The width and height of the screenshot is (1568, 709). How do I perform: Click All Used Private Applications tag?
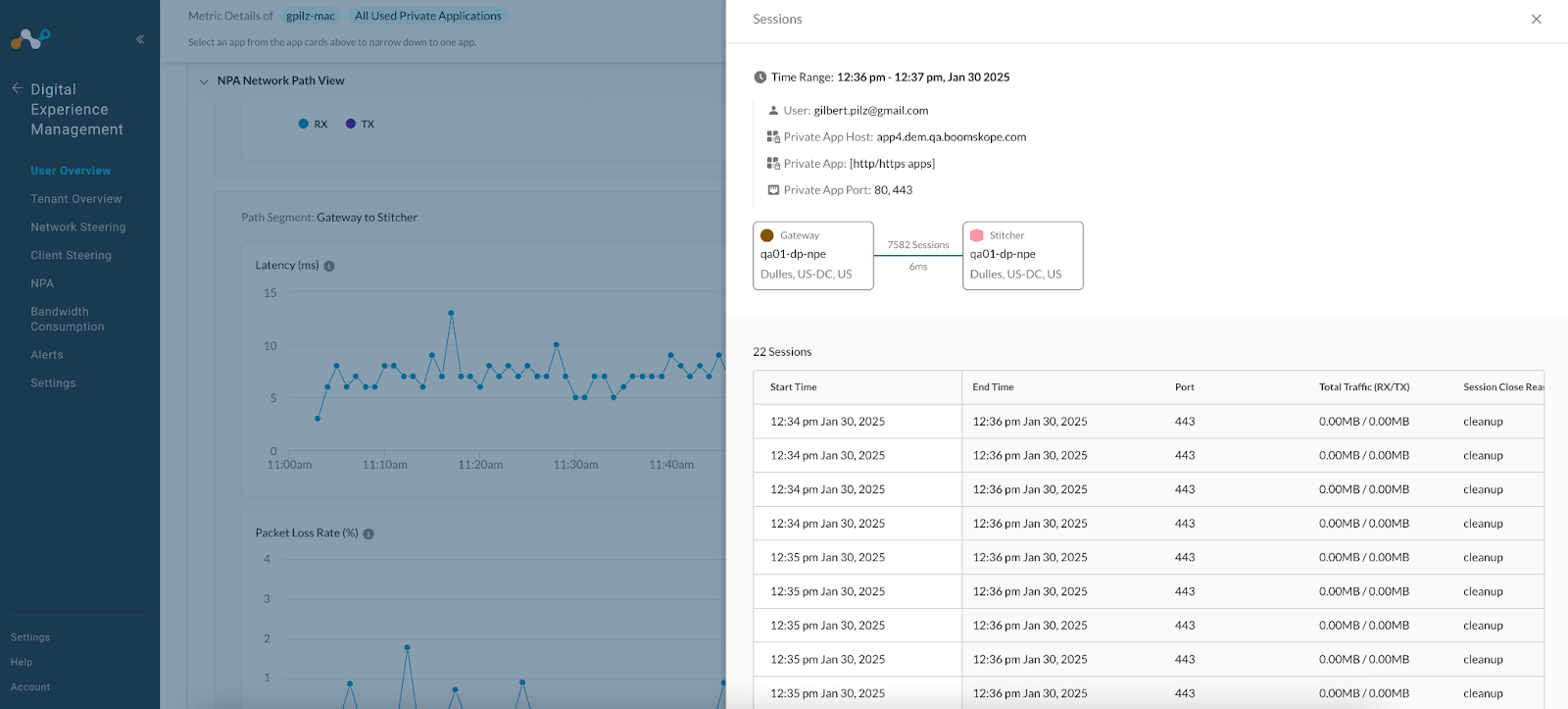coord(428,16)
